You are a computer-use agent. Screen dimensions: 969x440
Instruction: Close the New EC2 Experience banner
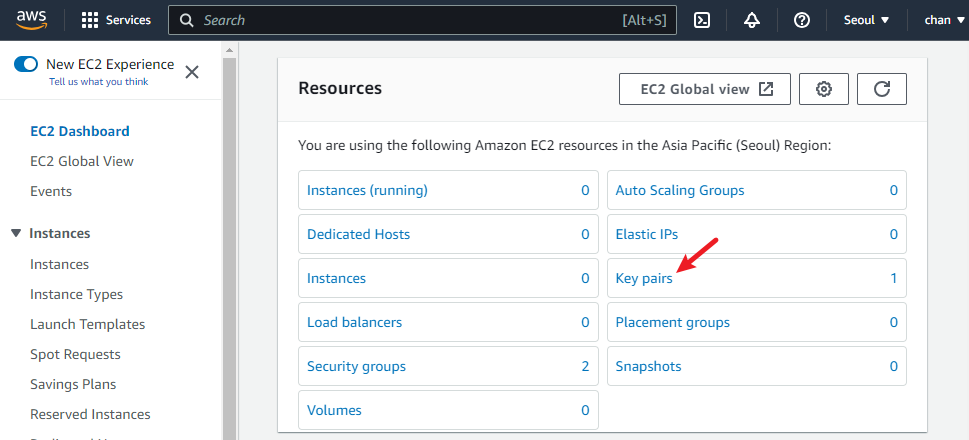tap(192, 71)
